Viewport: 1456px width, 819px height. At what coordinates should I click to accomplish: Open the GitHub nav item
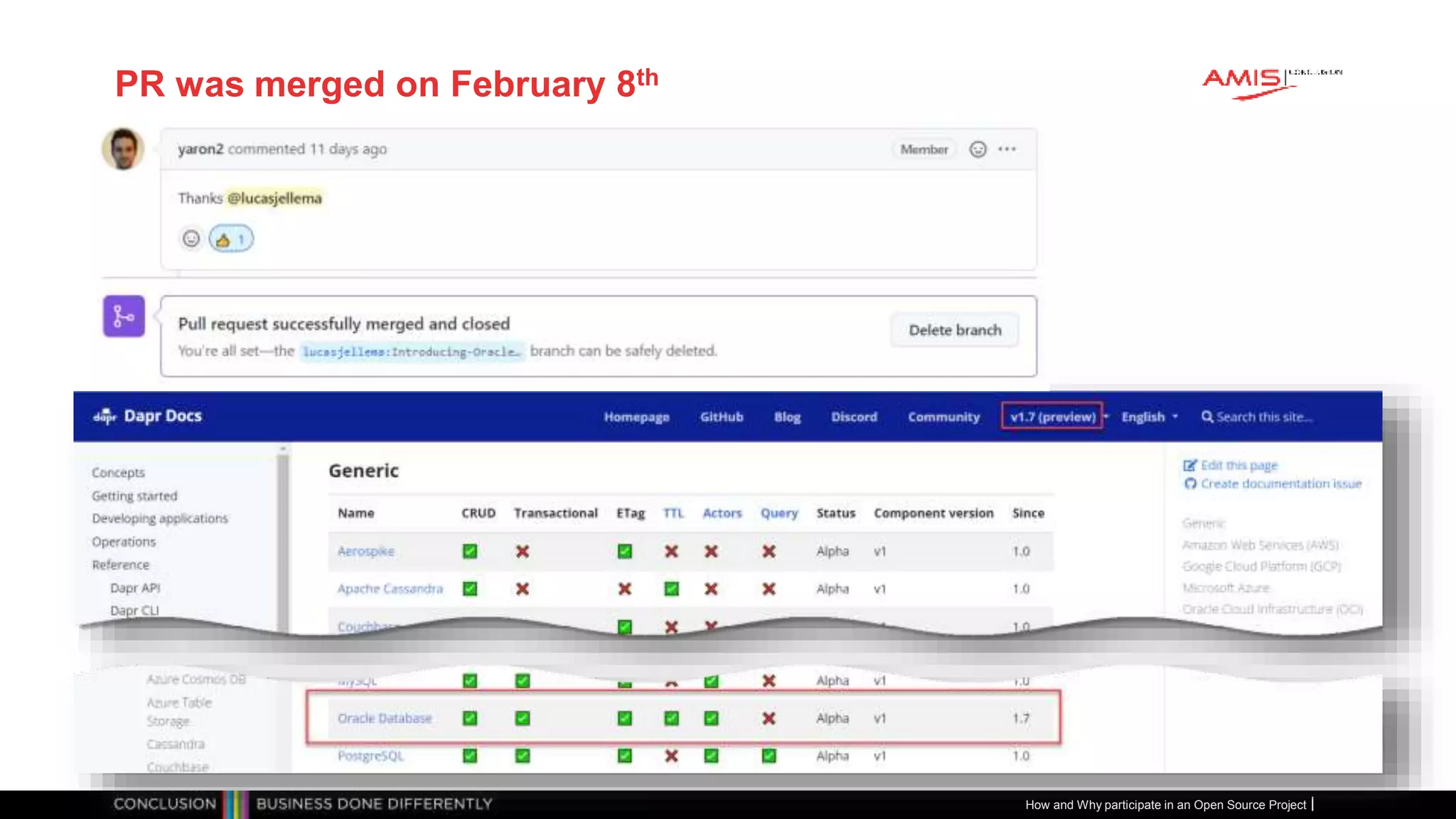pyautogui.click(x=722, y=417)
